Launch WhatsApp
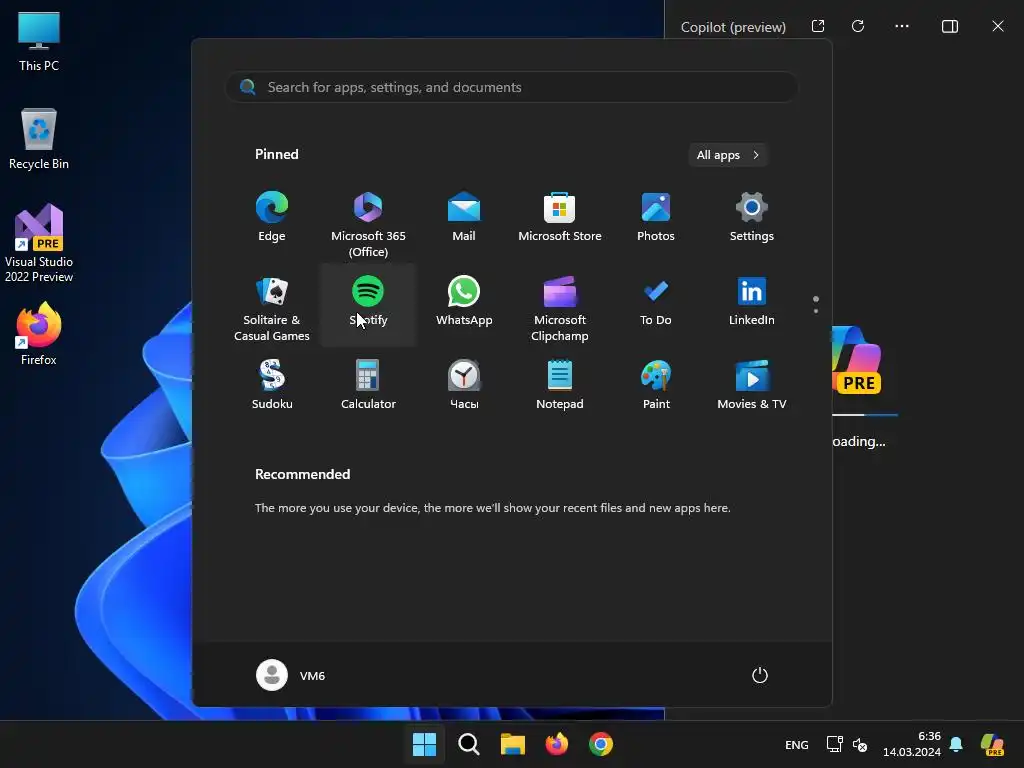Viewport: 1024px width, 768px height. tap(464, 302)
